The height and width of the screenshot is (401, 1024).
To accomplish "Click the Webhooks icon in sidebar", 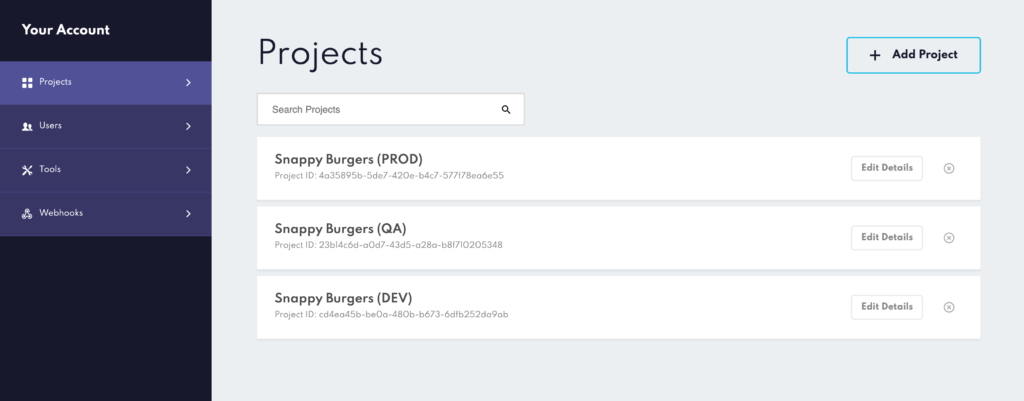I will tap(28, 214).
